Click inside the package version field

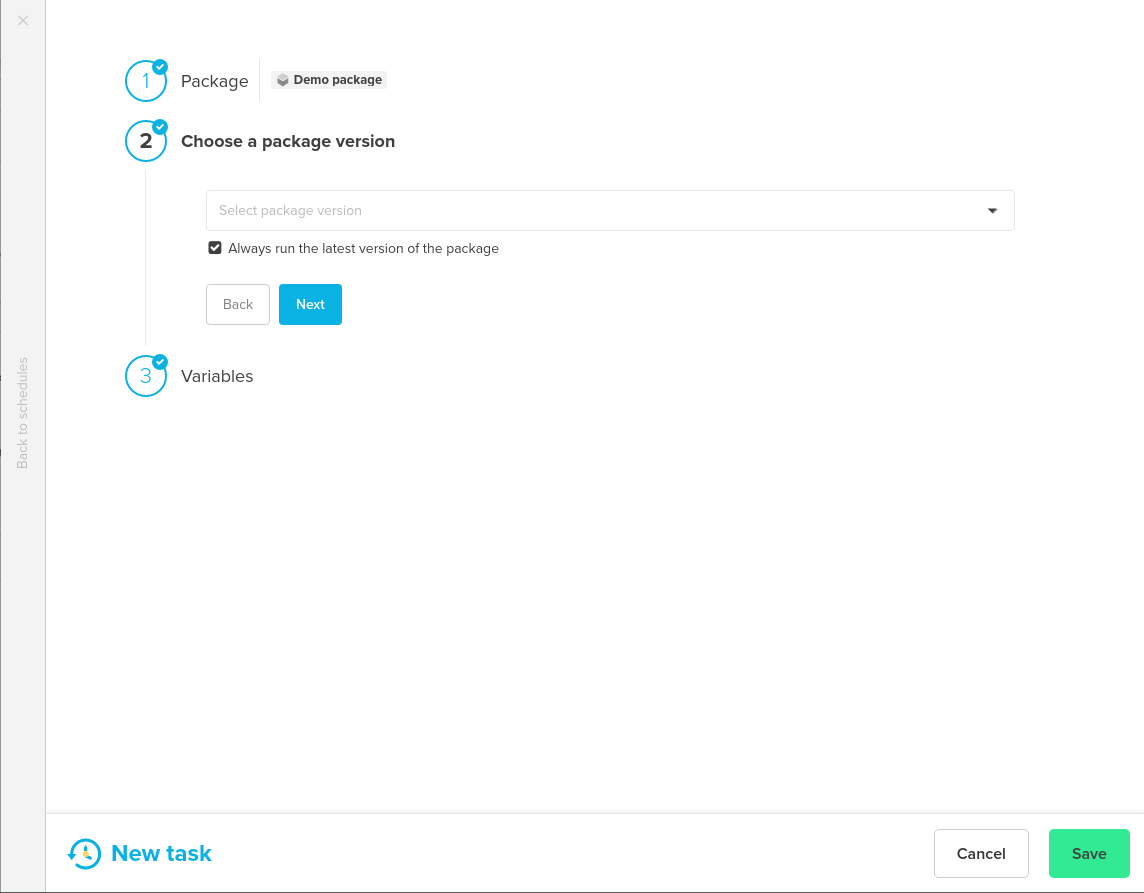point(500,210)
